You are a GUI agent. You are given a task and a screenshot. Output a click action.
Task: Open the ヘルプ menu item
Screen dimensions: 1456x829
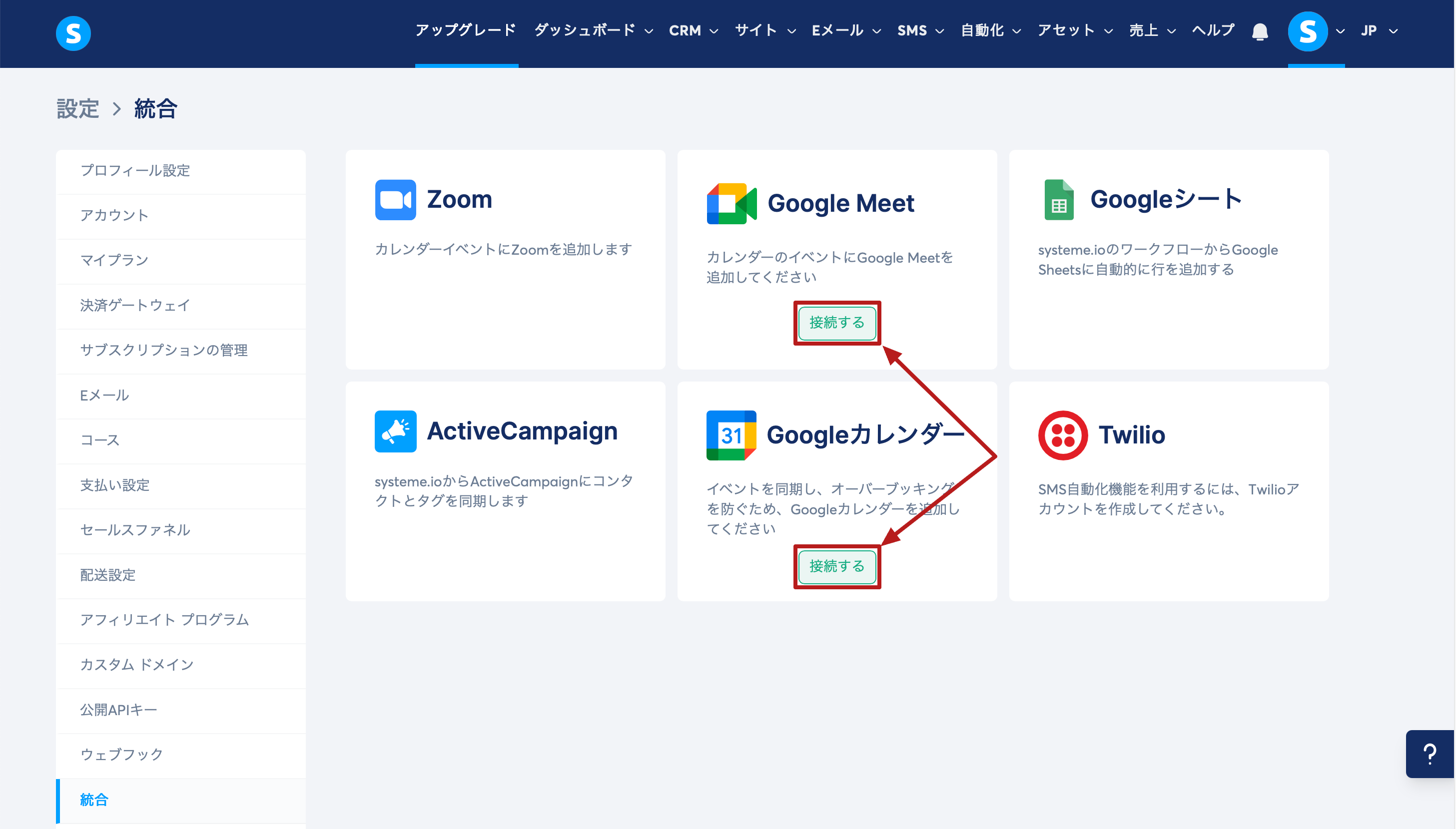coord(1213,30)
